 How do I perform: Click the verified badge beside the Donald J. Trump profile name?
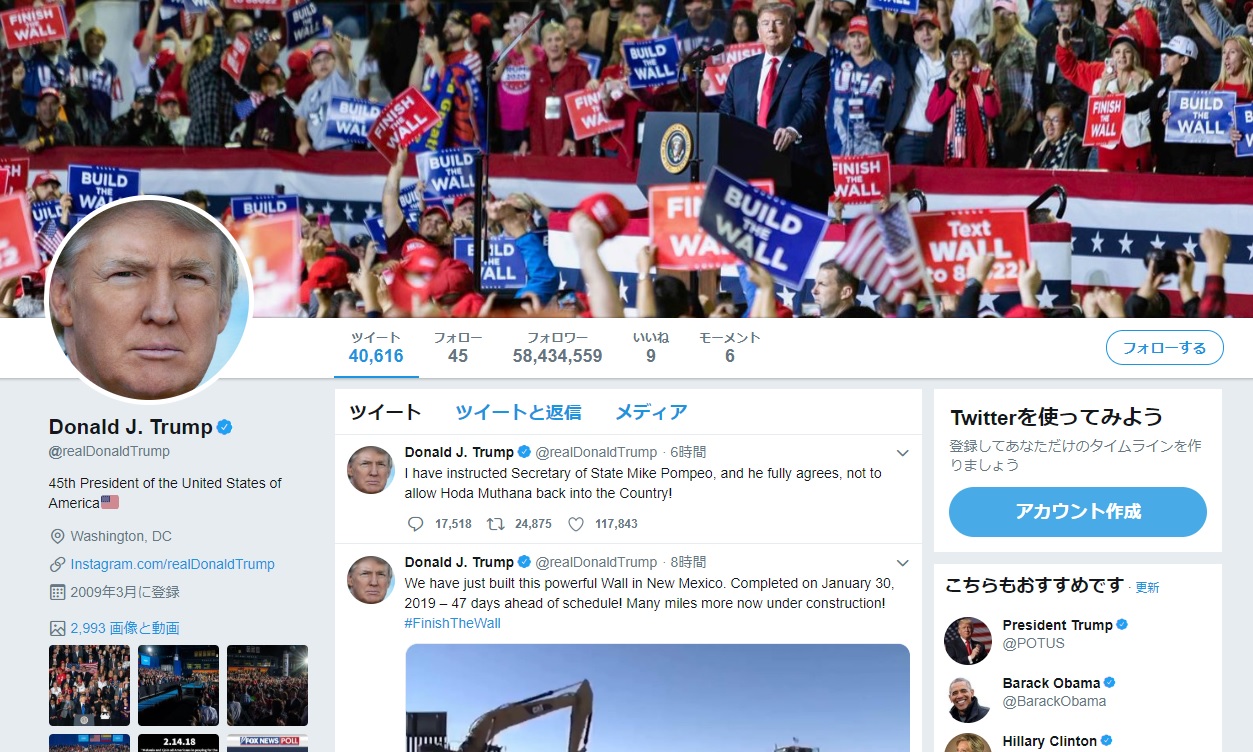coord(225,427)
